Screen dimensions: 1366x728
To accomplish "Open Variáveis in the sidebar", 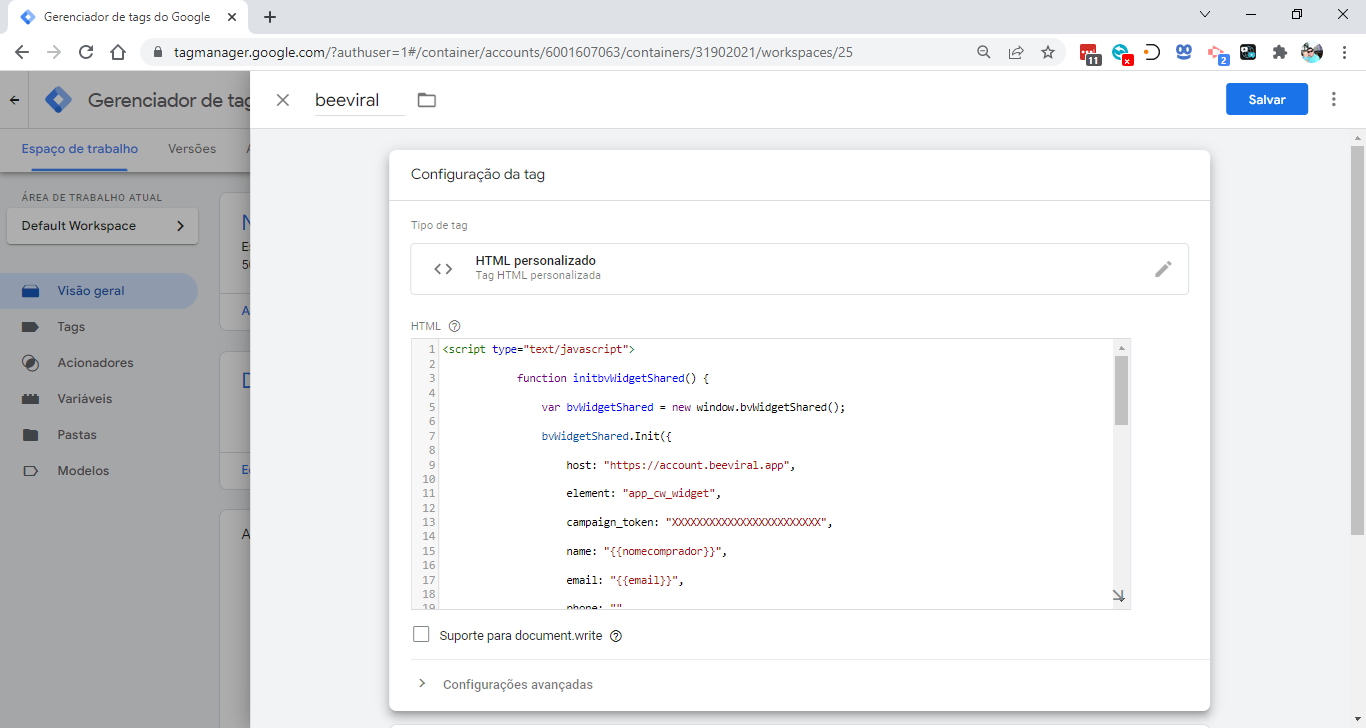I will [x=99, y=399].
